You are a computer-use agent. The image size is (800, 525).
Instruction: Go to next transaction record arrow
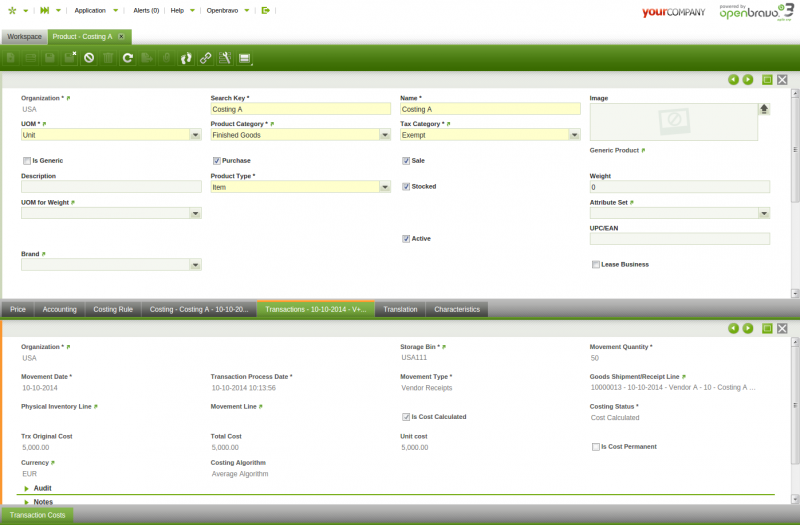[748, 328]
